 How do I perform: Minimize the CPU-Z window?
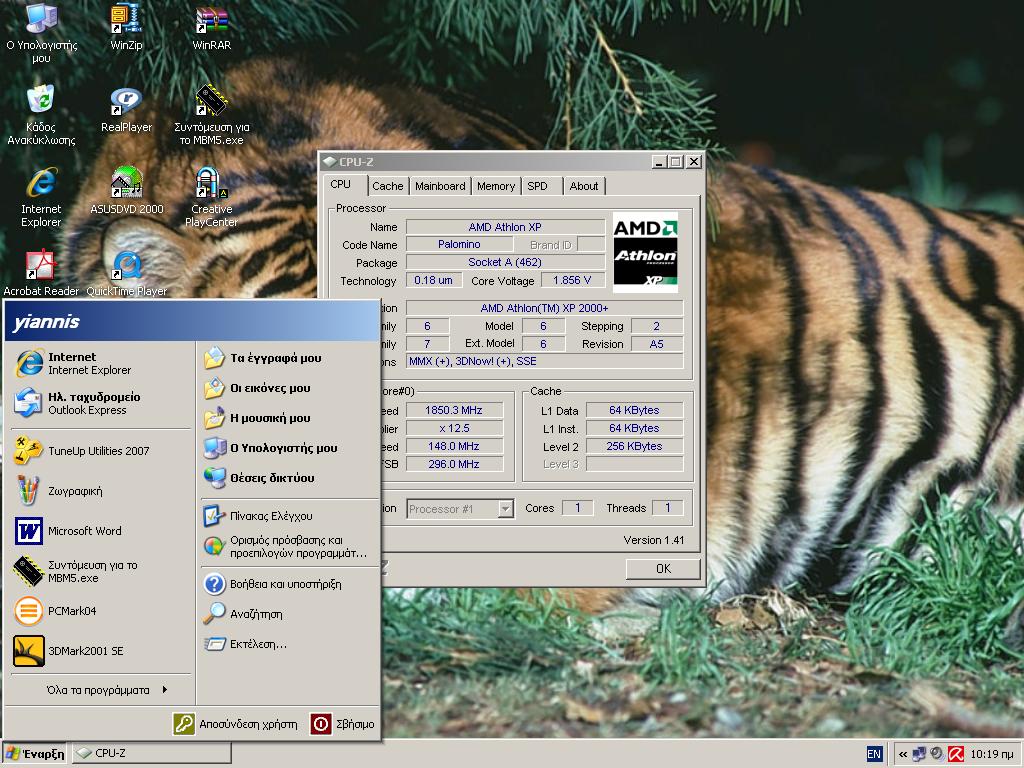coord(658,161)
